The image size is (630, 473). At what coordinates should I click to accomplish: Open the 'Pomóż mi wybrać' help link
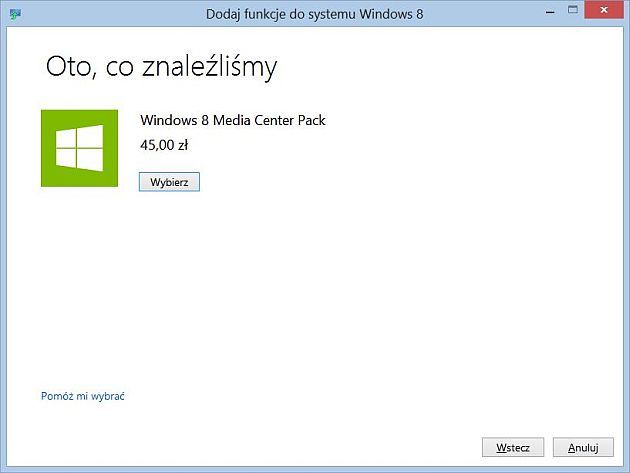click(83, 396)
